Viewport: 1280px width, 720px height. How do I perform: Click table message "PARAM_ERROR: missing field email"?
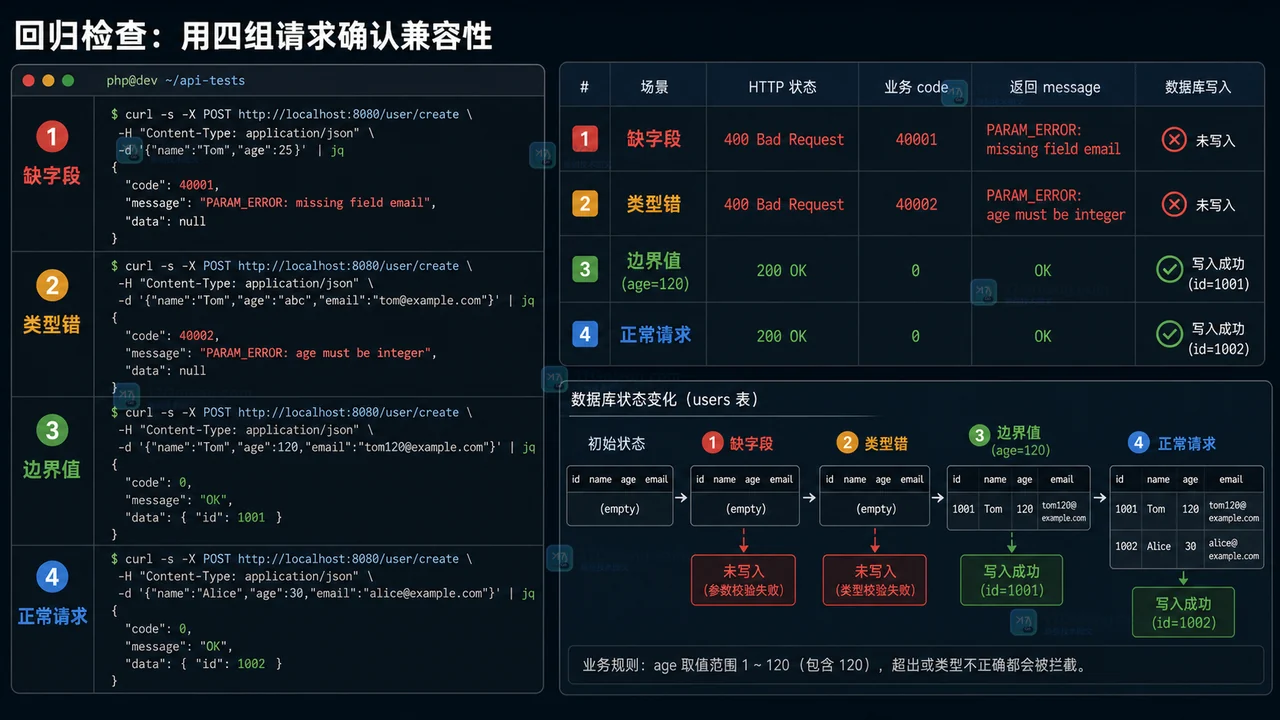[x=1053, y=139]
